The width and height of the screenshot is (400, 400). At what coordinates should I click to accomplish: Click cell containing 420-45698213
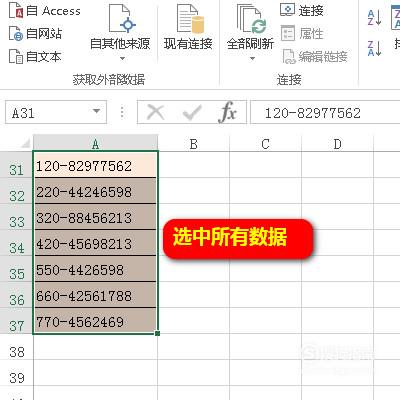pyautogui.click(x=95, y=243)
